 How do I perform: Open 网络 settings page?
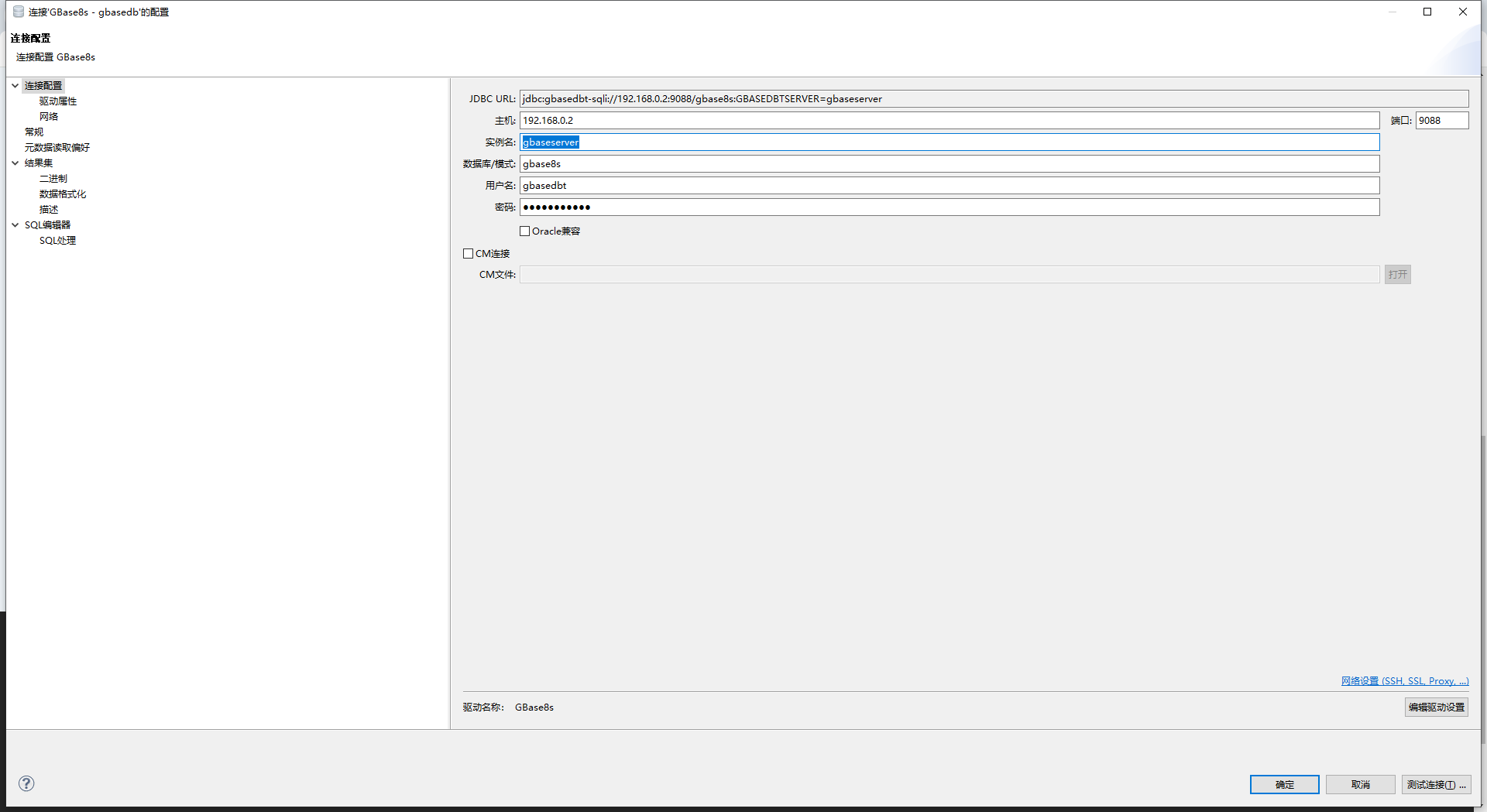[49, 117]
